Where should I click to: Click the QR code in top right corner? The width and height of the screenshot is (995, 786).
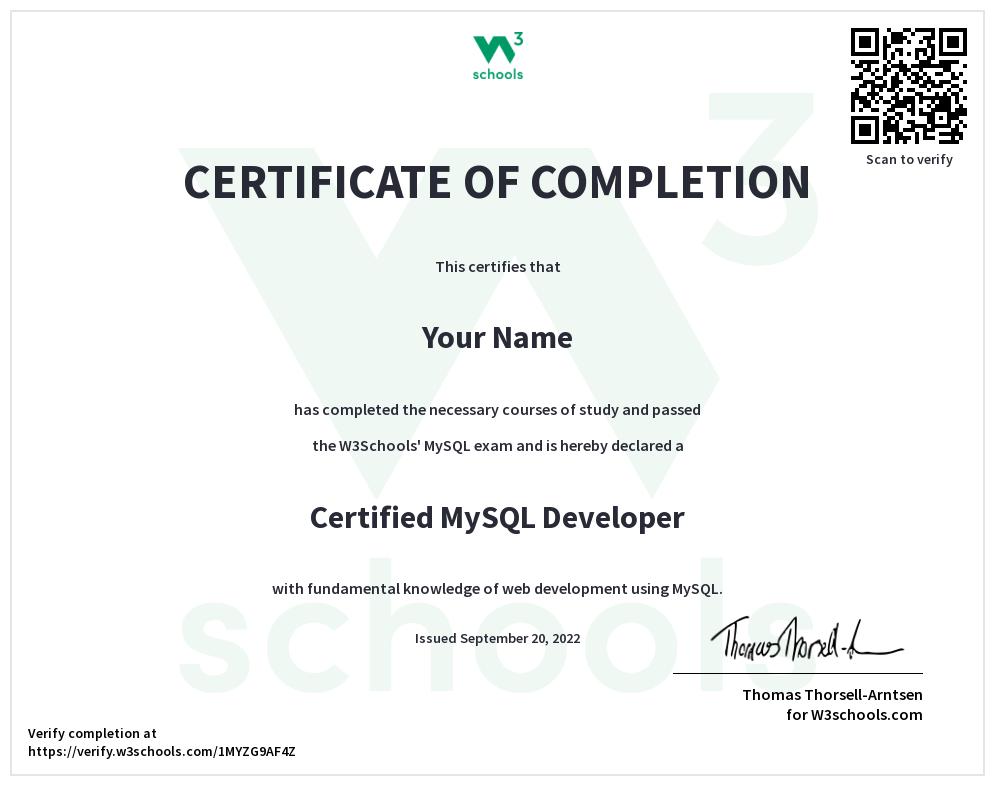[908, 85]
